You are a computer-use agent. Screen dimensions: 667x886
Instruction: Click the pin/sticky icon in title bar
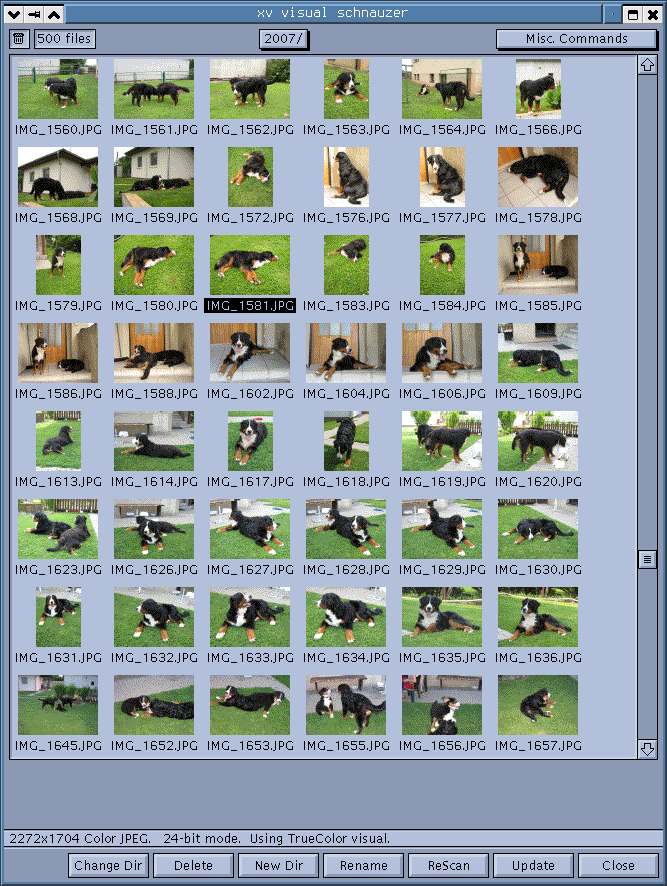point(34,14)
